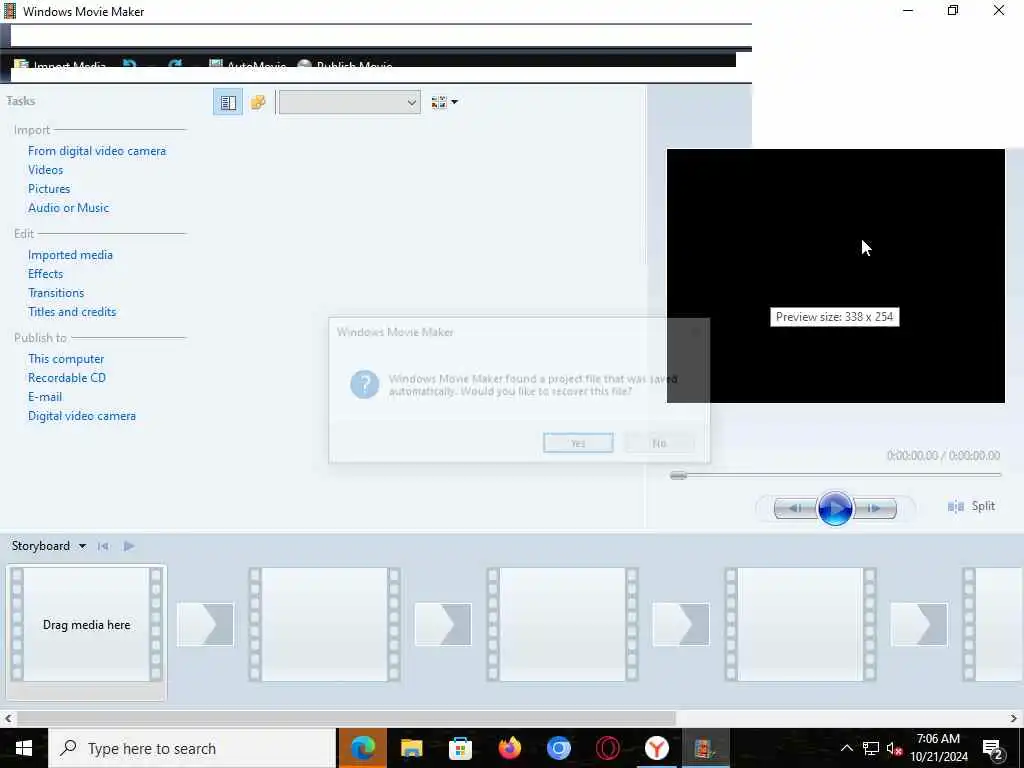Show hidden system tray icons
The height and width of the screenshot is (768, 1024).
click(x=846, y=748)
